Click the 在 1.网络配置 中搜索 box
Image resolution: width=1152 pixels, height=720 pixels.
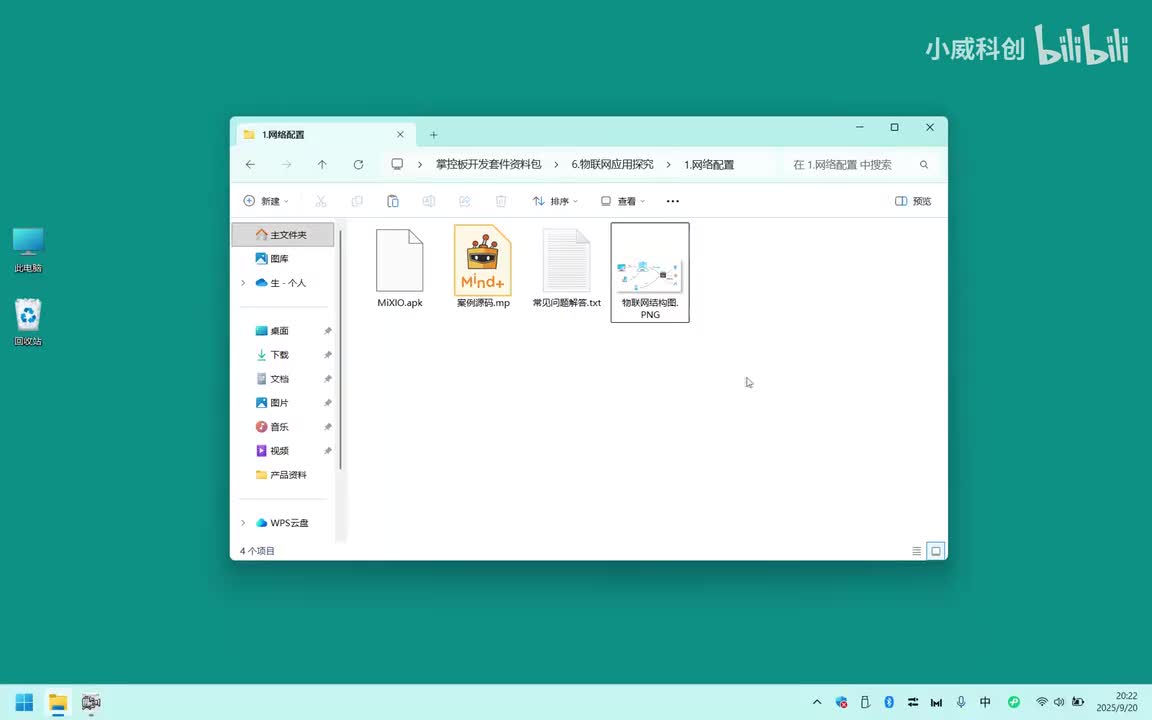tap(860, 165)
